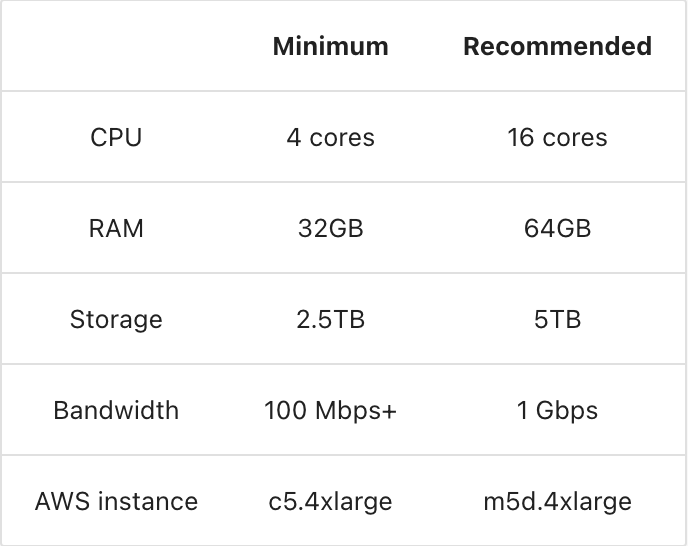Click the word cores in minimum CPU
This screenshot has height=546, width=688.
click(342, 138)
